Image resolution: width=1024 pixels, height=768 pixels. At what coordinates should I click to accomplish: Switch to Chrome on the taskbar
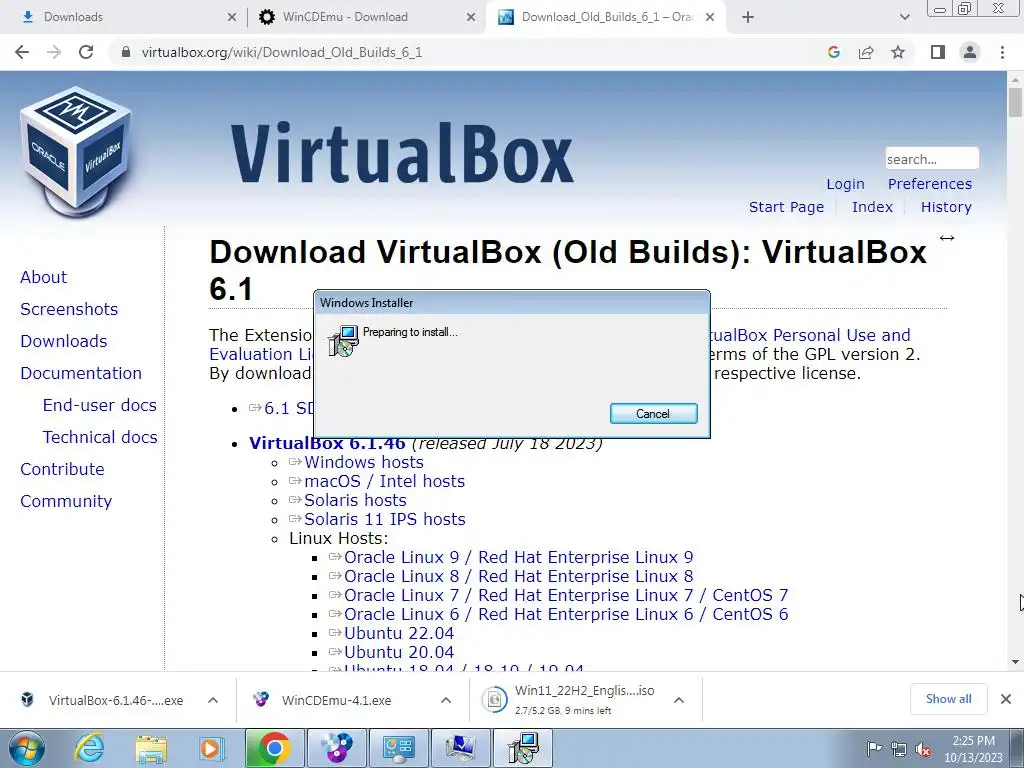tap(274, 748)
